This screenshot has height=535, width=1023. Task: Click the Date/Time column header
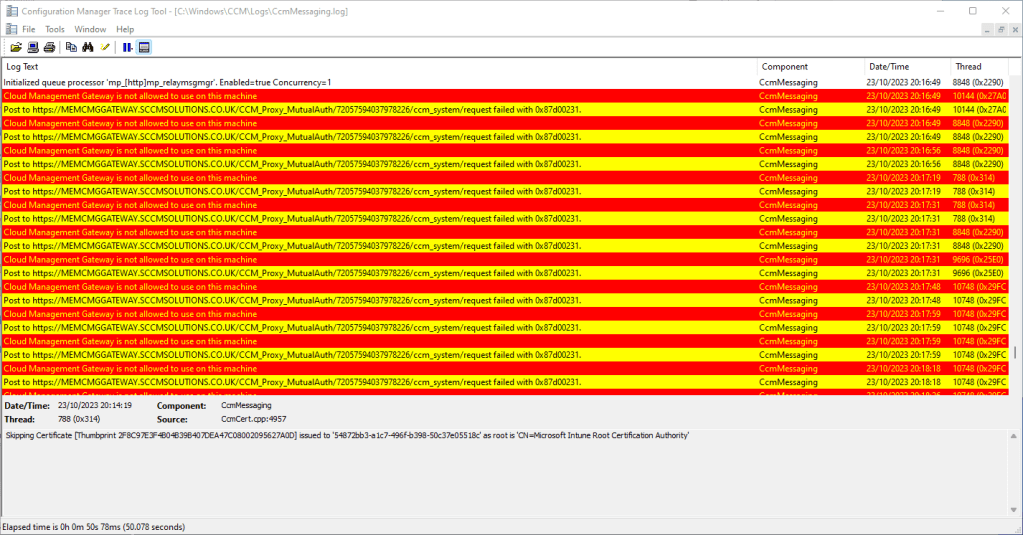tap(907, 67)
